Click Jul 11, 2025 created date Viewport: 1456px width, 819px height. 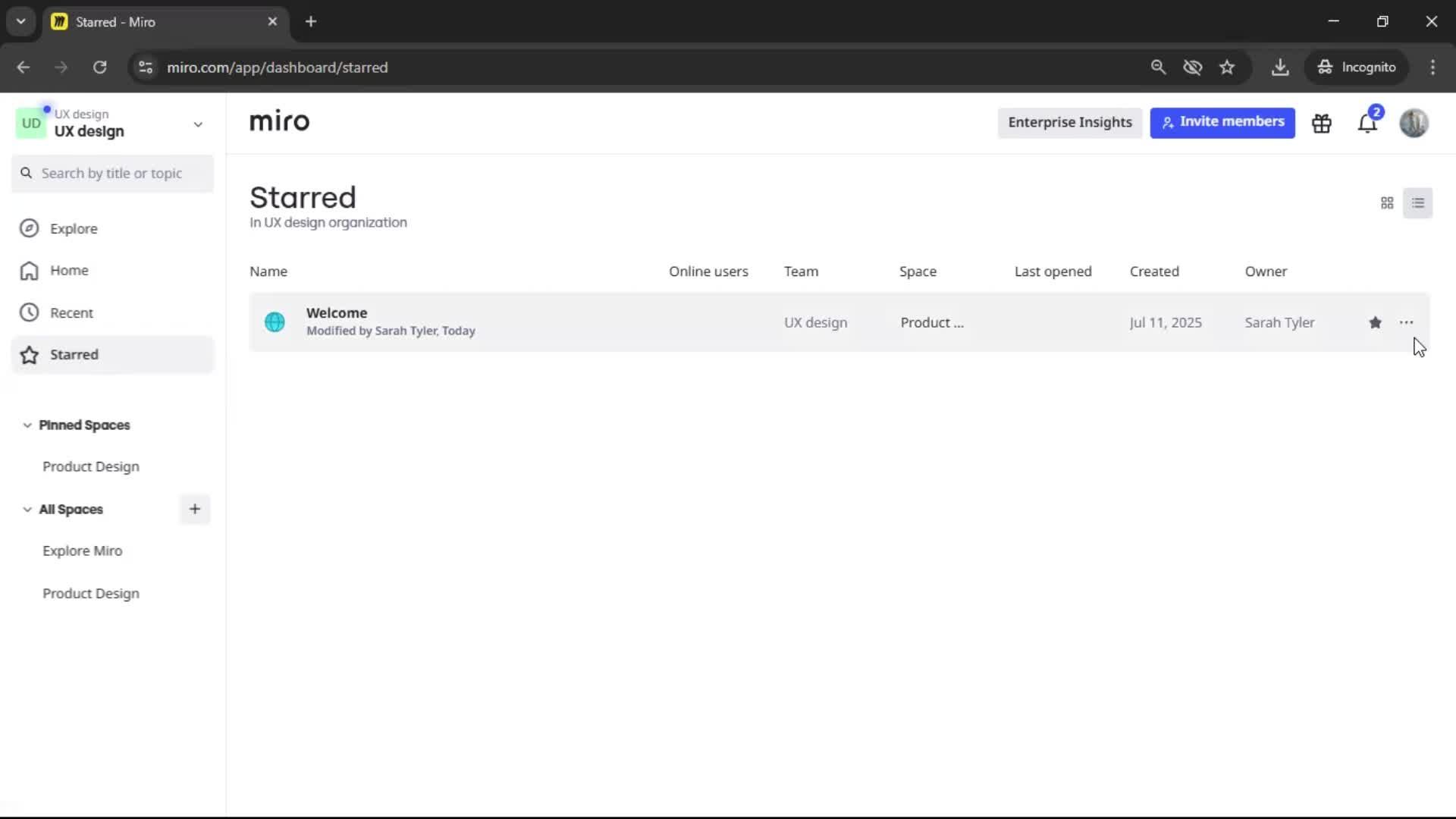point(1166,323)
